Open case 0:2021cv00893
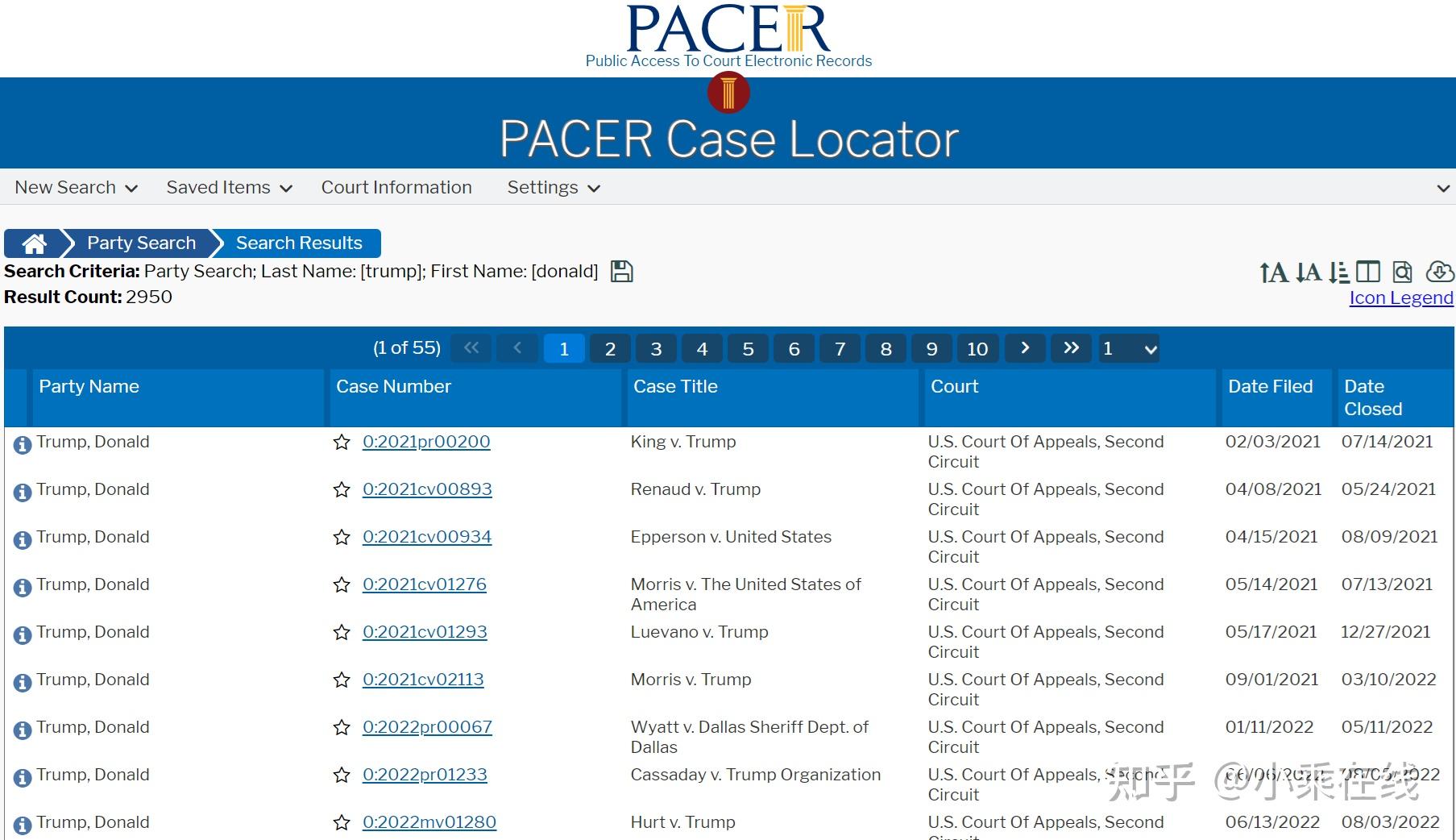The image size is (1456, 840). tap(428, 489)
